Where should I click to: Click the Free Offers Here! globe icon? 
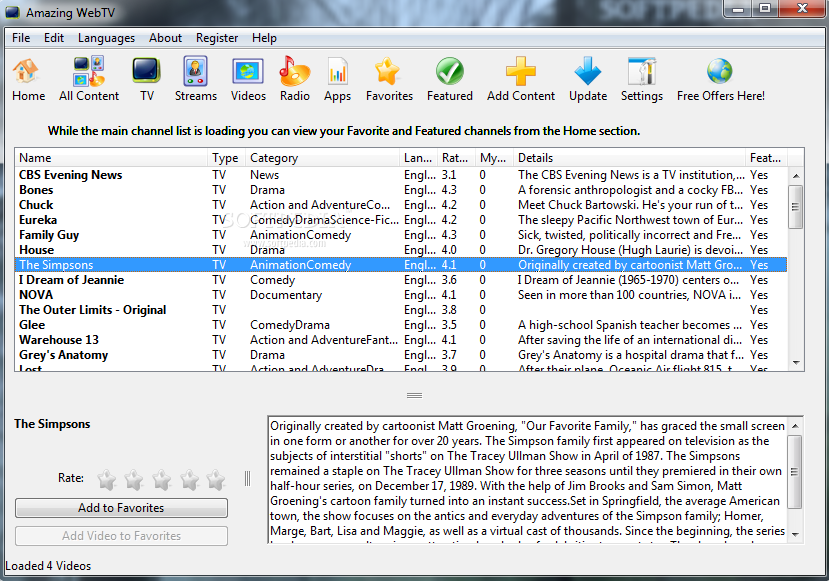(720, 71)
